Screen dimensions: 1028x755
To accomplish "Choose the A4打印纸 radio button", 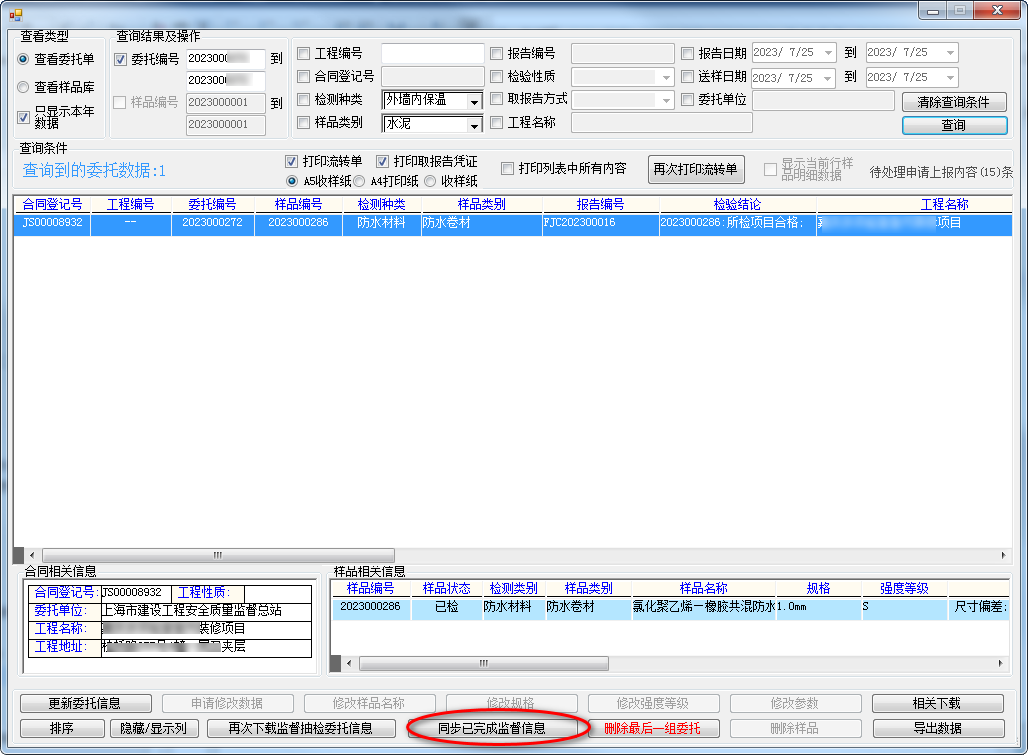I will point(359,181).
